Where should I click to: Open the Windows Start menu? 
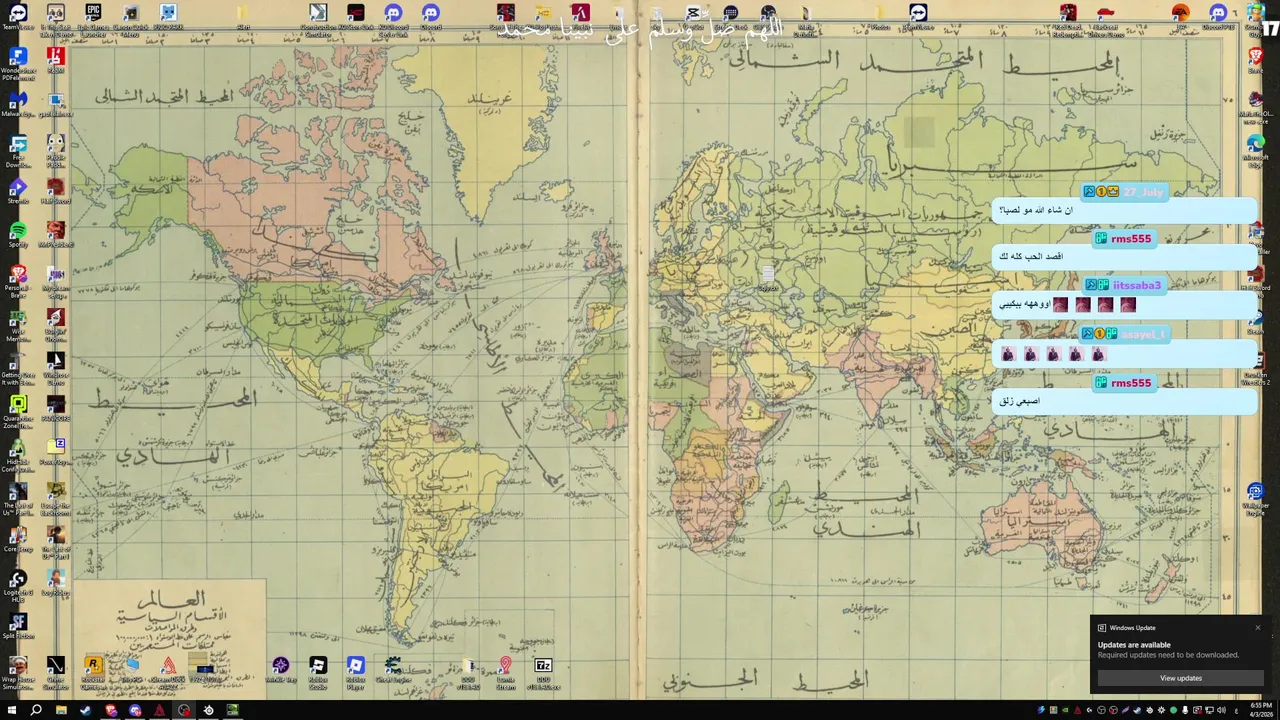point(12,710)
